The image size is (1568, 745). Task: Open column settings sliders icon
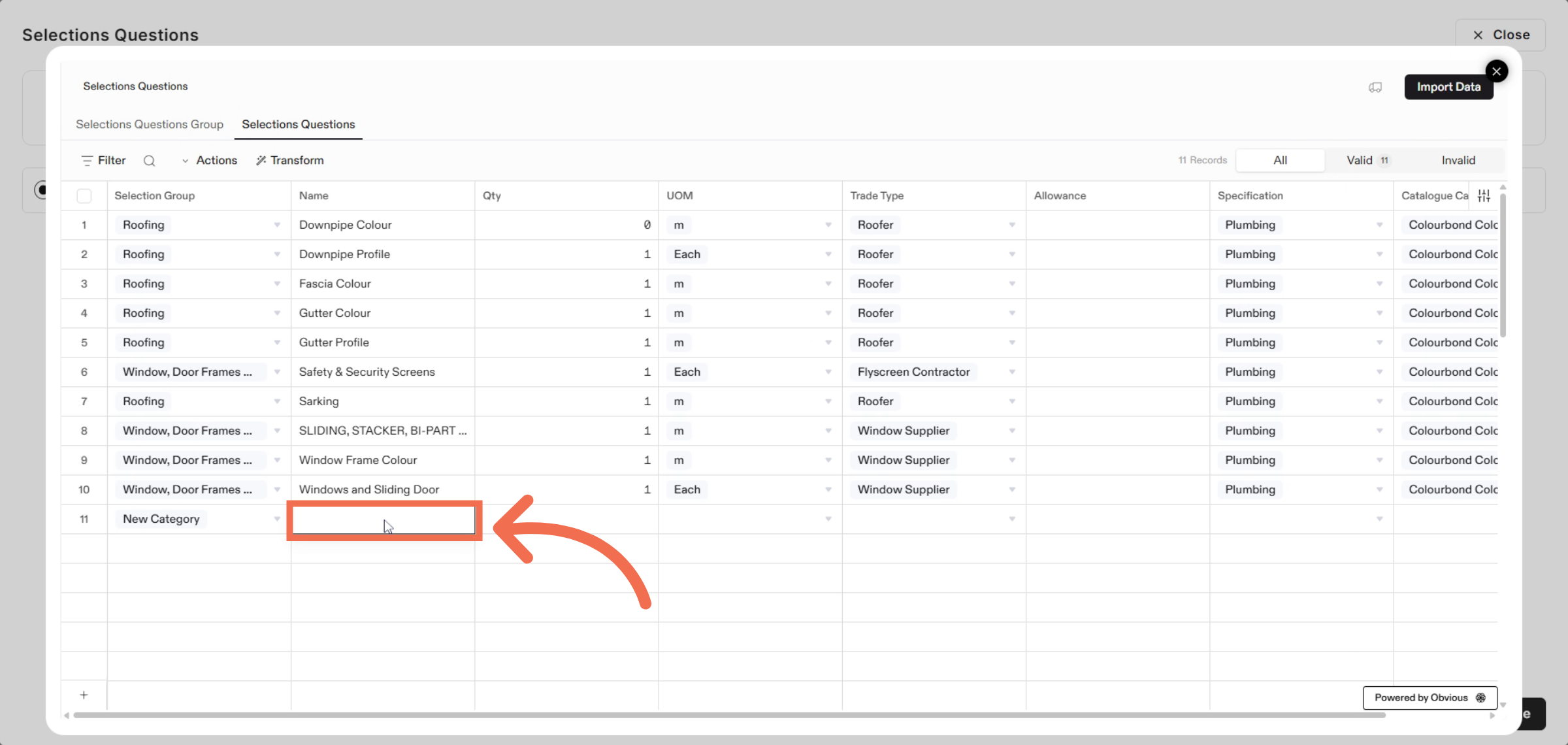pos(1484,195)
